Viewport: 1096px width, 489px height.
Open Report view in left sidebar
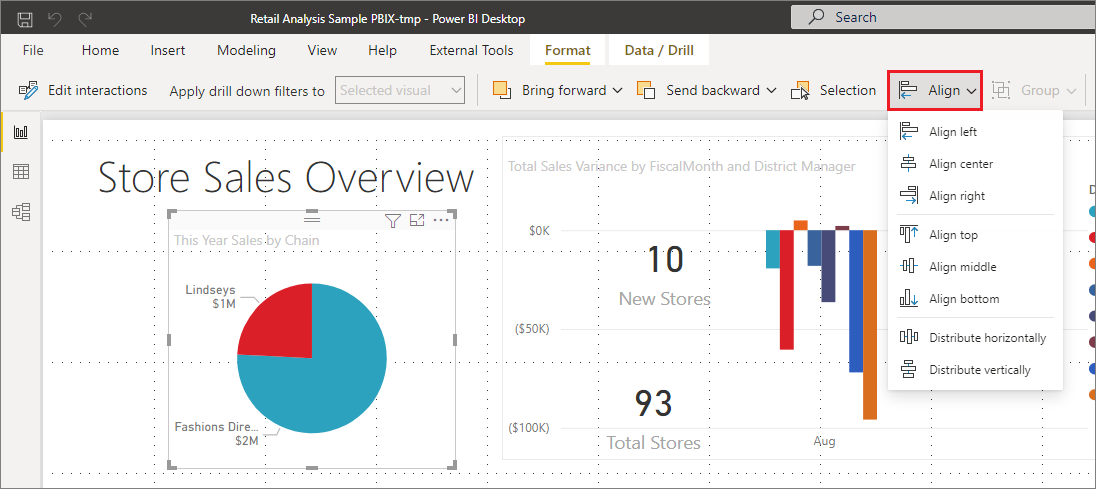coord(21,131)
